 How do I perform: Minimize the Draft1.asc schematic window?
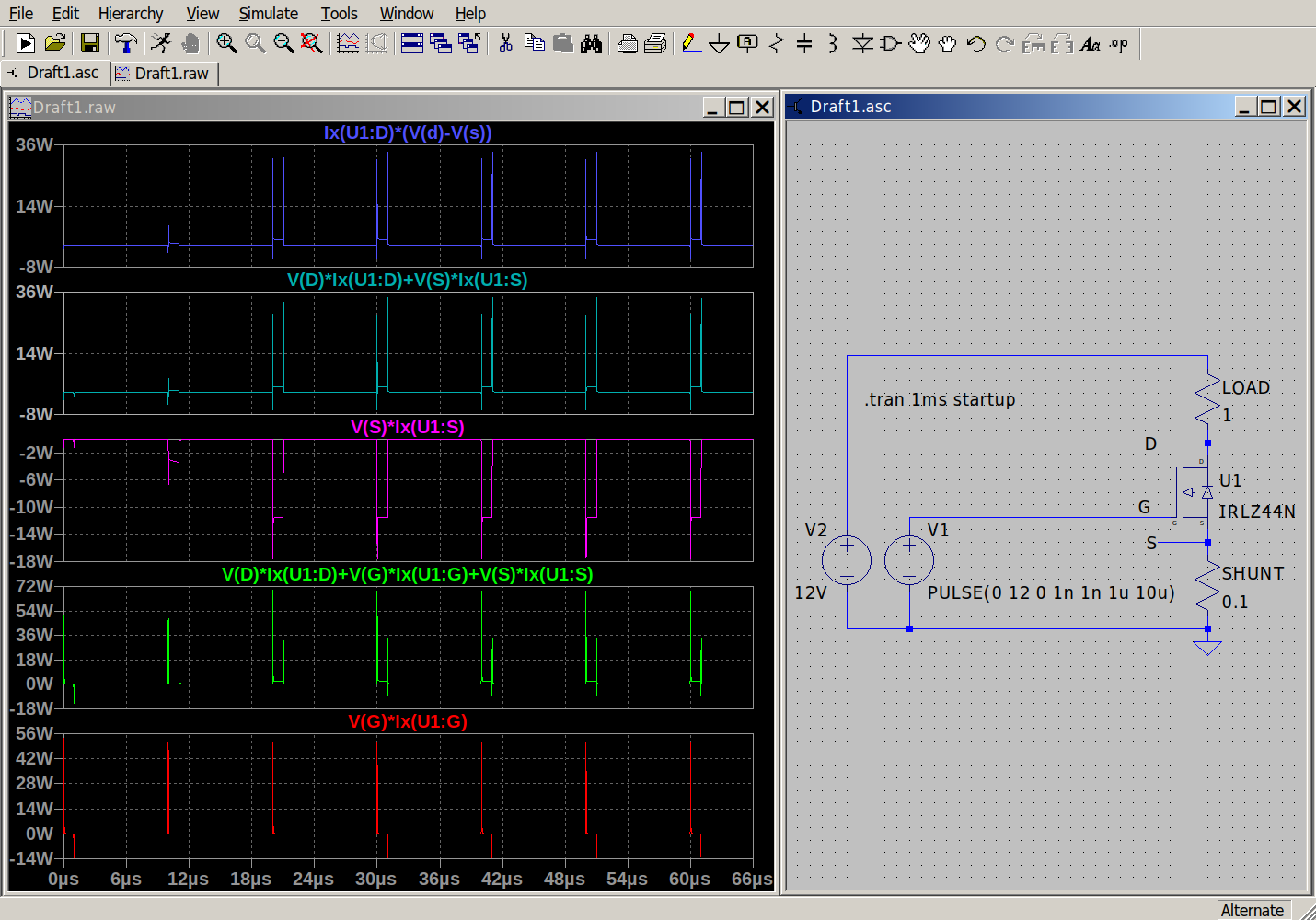tap(1244, 107)
